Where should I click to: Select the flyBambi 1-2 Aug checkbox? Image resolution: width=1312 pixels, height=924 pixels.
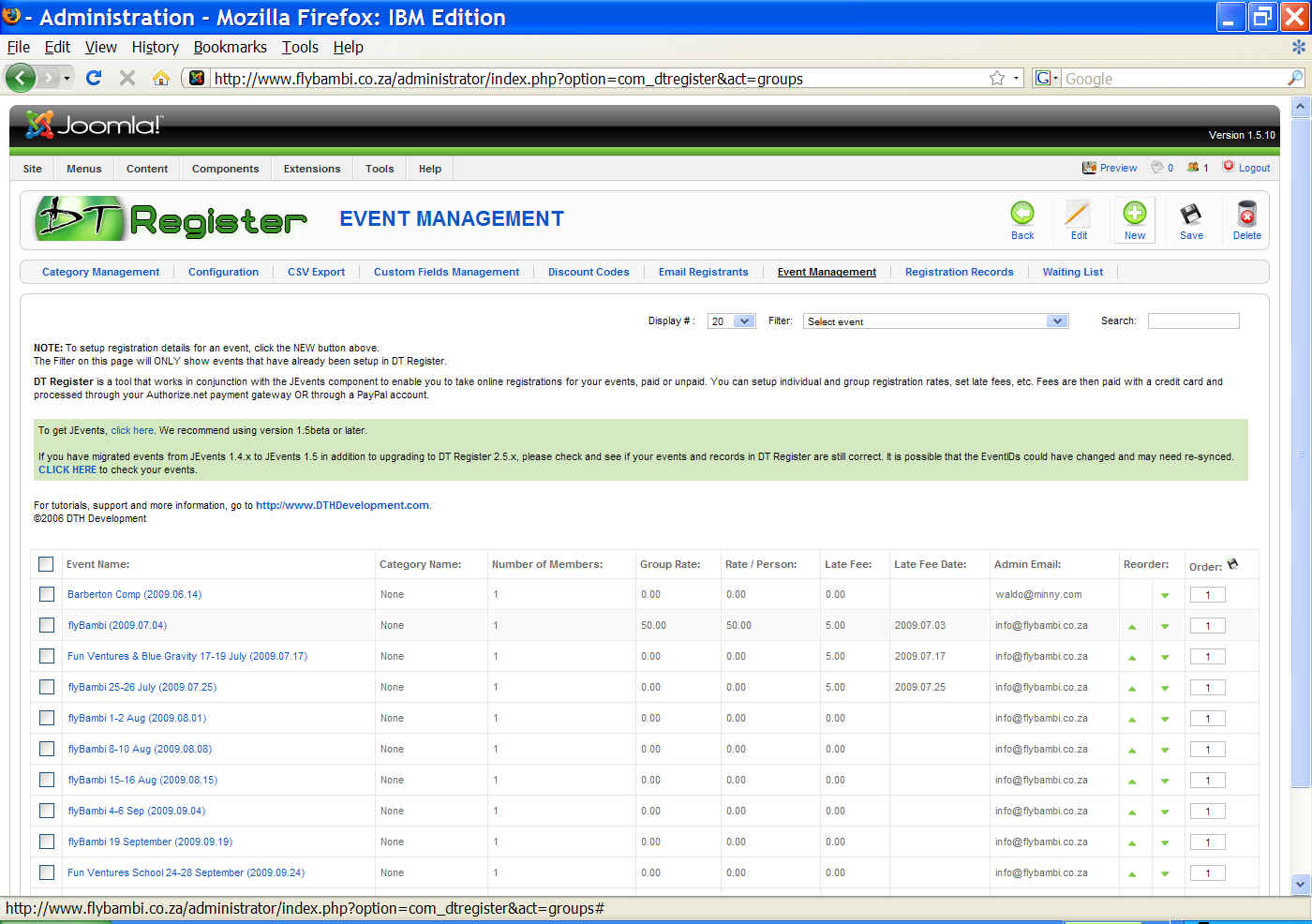pyautogui.click(x=47, y=718)
